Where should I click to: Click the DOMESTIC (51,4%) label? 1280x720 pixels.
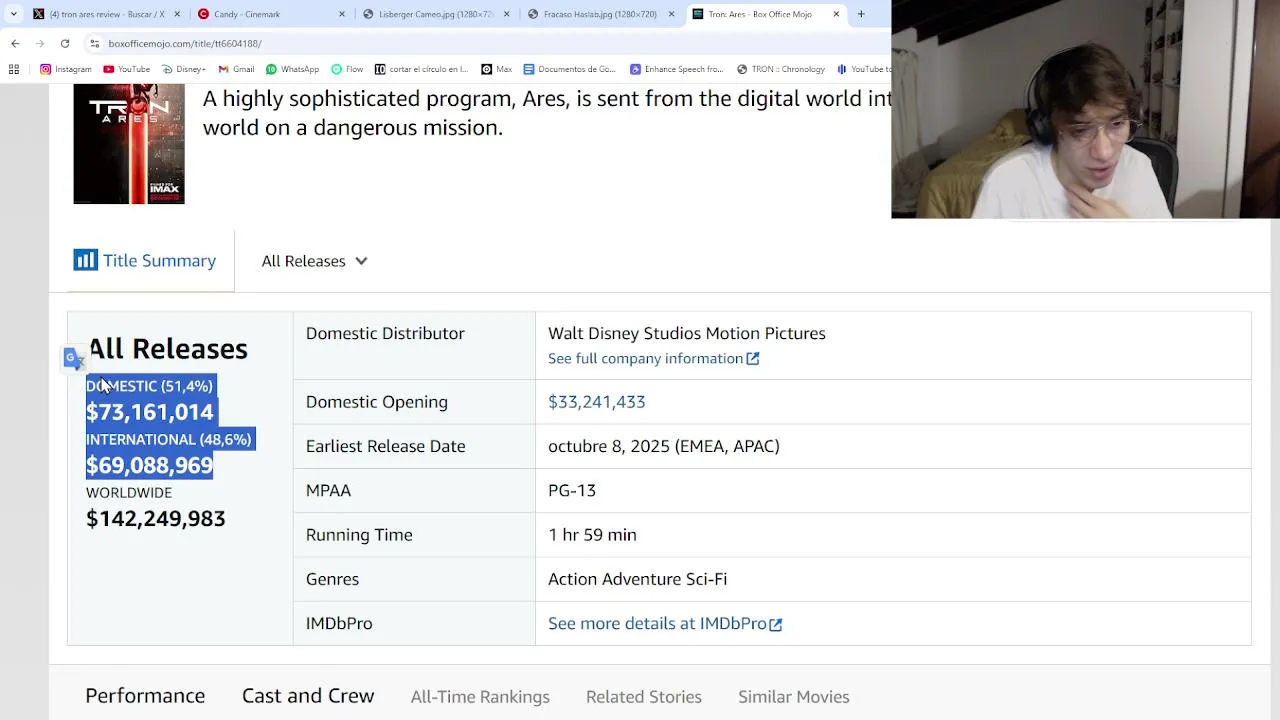point(149,386)
